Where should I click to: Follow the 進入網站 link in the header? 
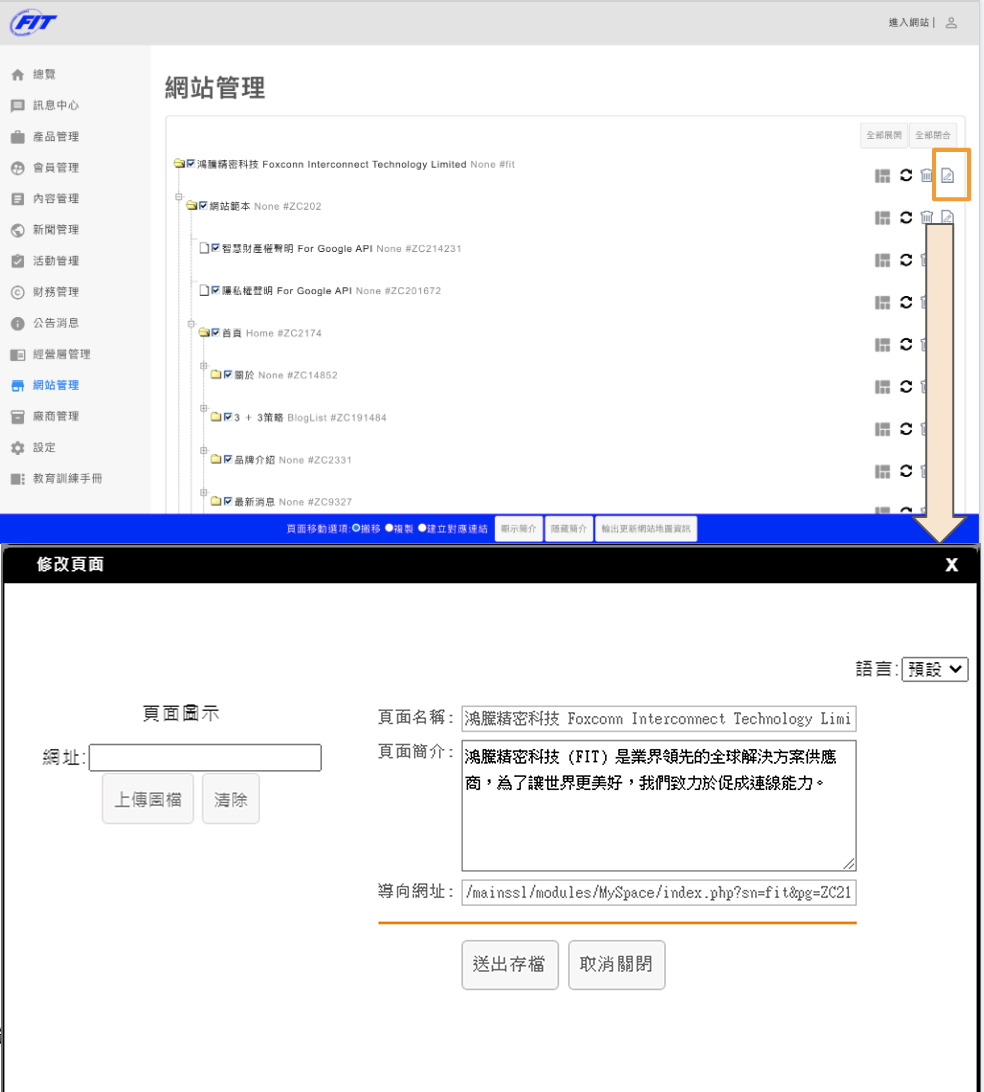point(908,23)
